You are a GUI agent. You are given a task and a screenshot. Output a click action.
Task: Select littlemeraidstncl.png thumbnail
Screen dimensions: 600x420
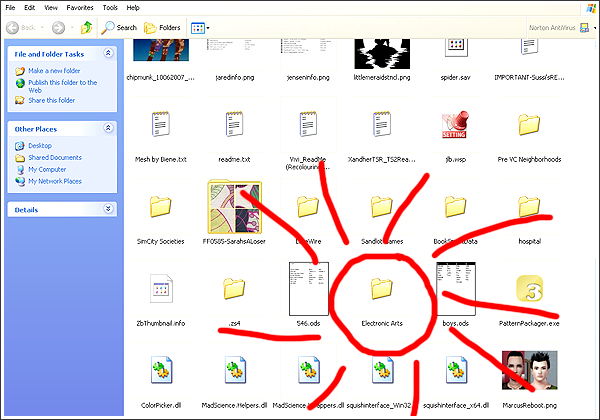382,54
